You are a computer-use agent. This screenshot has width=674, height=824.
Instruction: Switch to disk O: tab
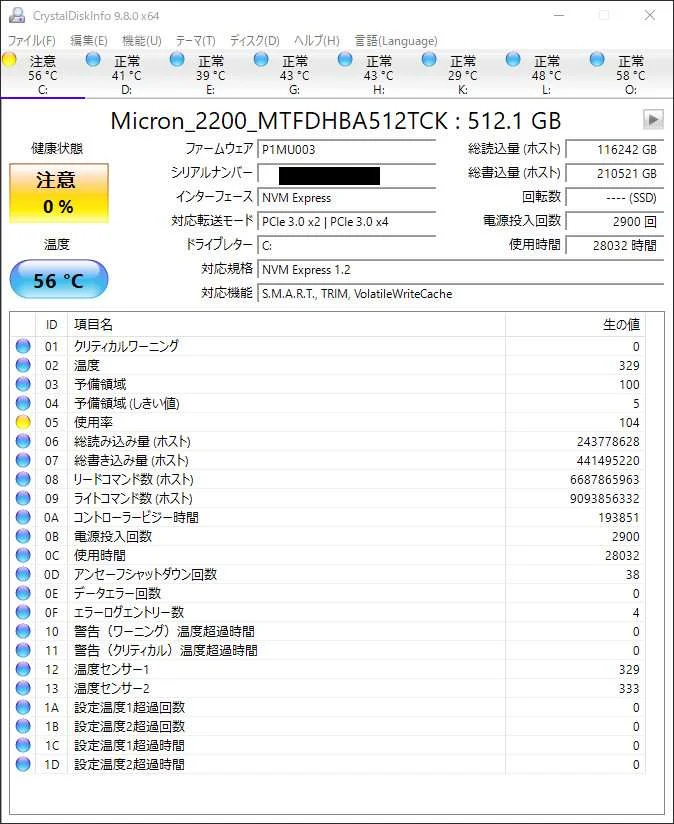[631, 75]
